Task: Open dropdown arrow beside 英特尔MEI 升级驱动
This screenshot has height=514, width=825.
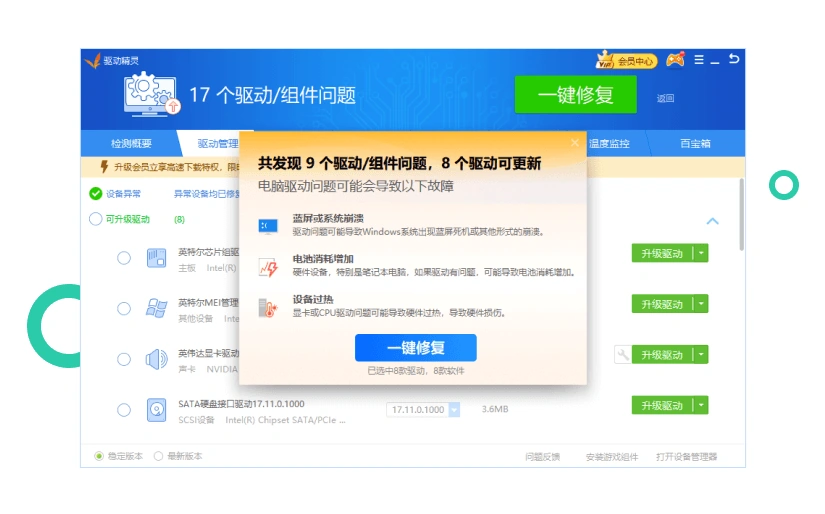Action: 701,304
